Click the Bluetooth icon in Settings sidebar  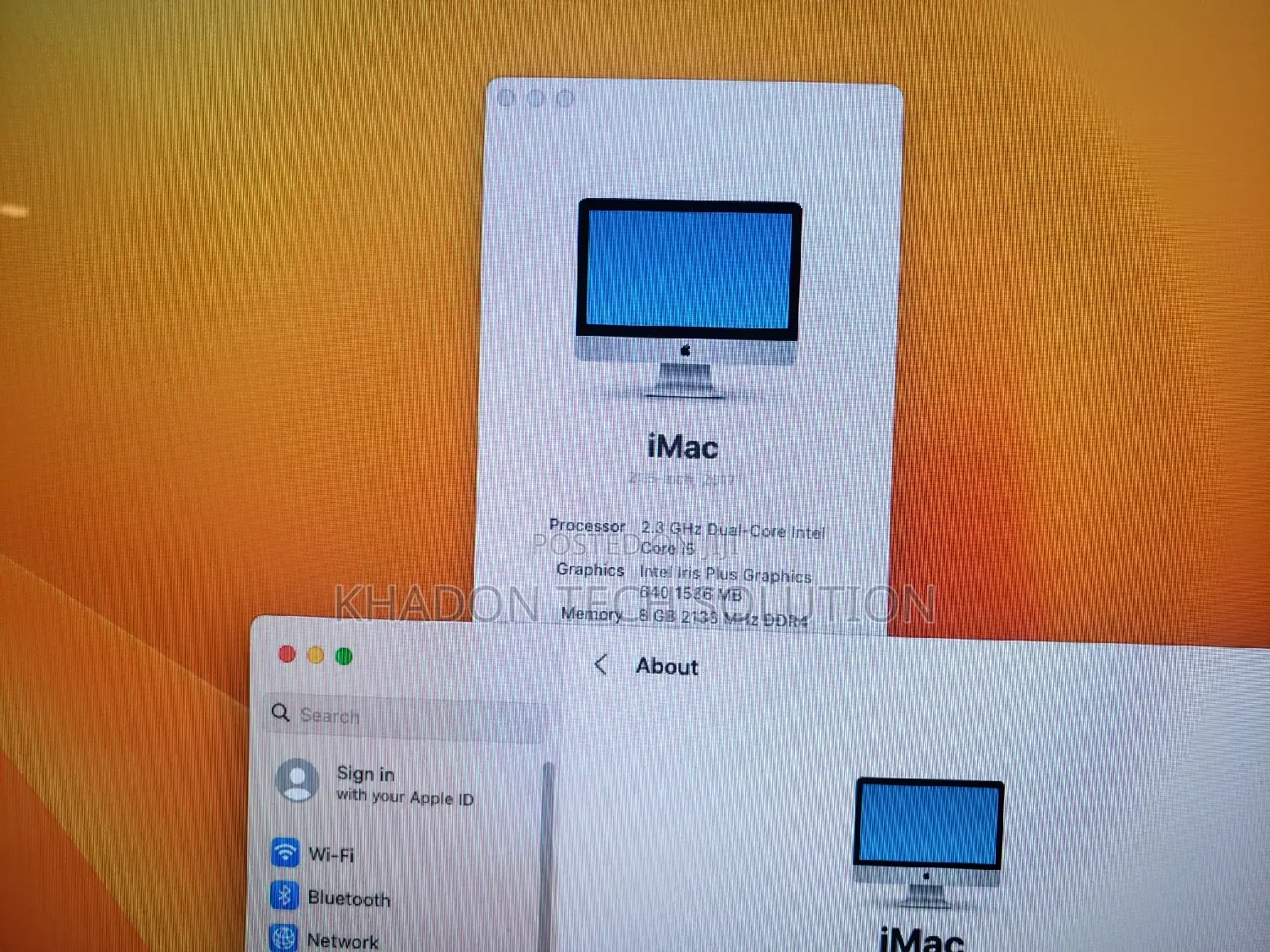point(284,895)
